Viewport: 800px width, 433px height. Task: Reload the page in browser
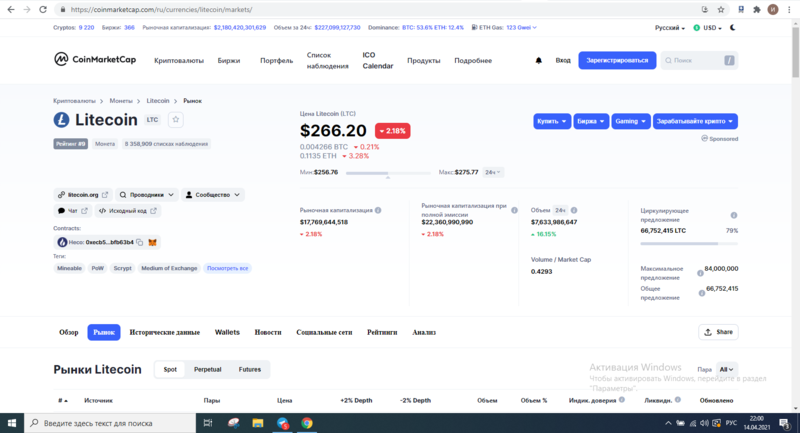click(43, 9)
